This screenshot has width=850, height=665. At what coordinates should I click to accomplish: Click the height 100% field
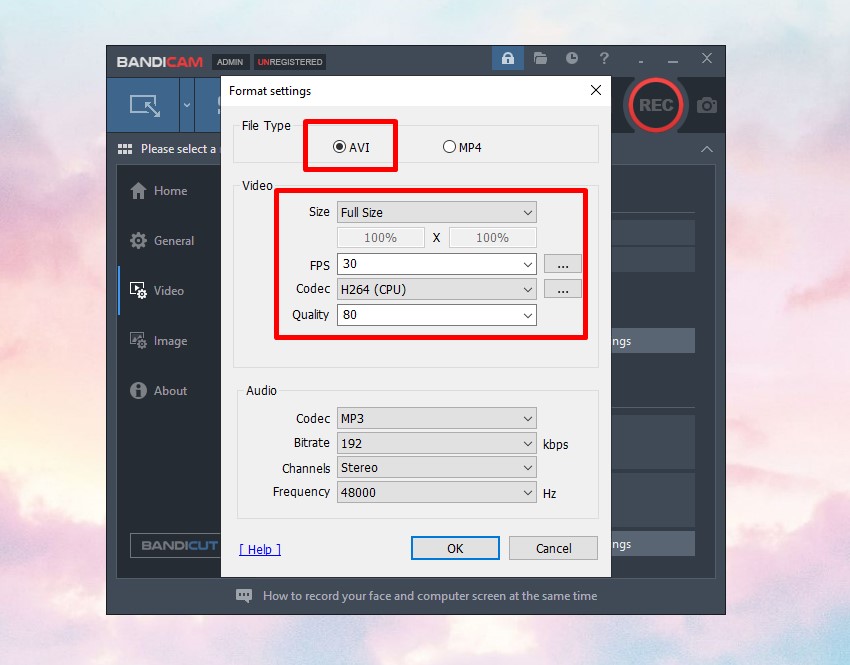492,237
